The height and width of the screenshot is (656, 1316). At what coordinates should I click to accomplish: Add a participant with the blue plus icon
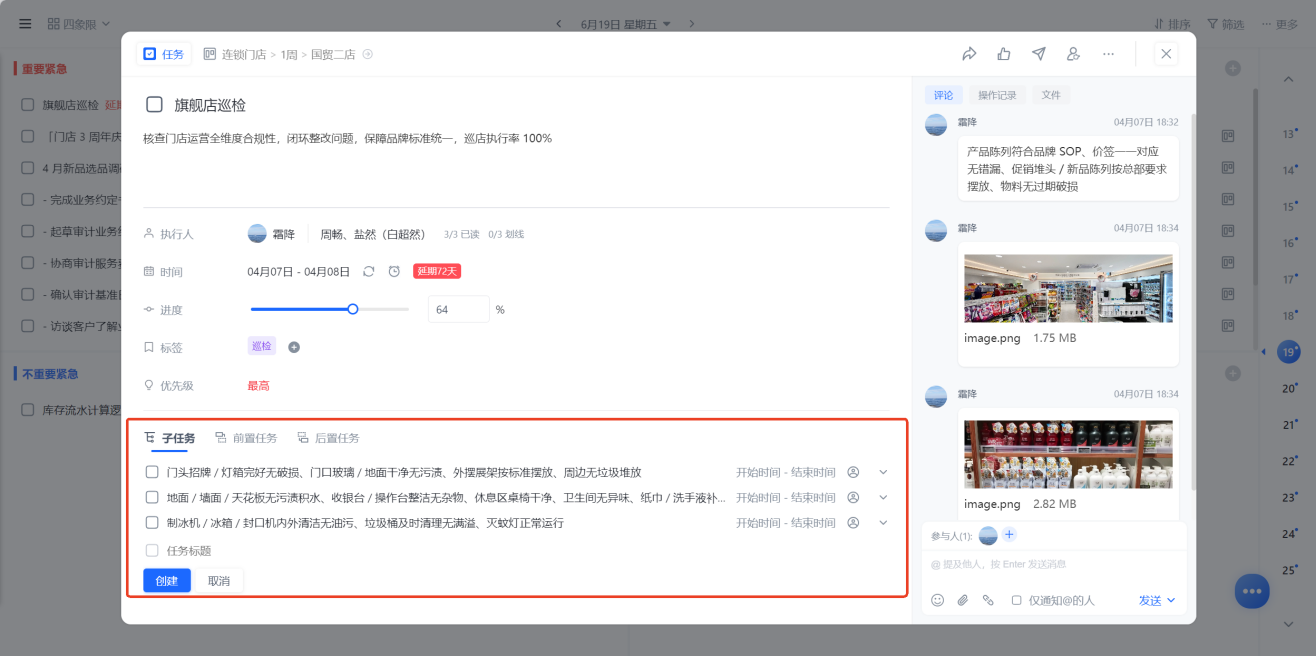click(1009, 535)
